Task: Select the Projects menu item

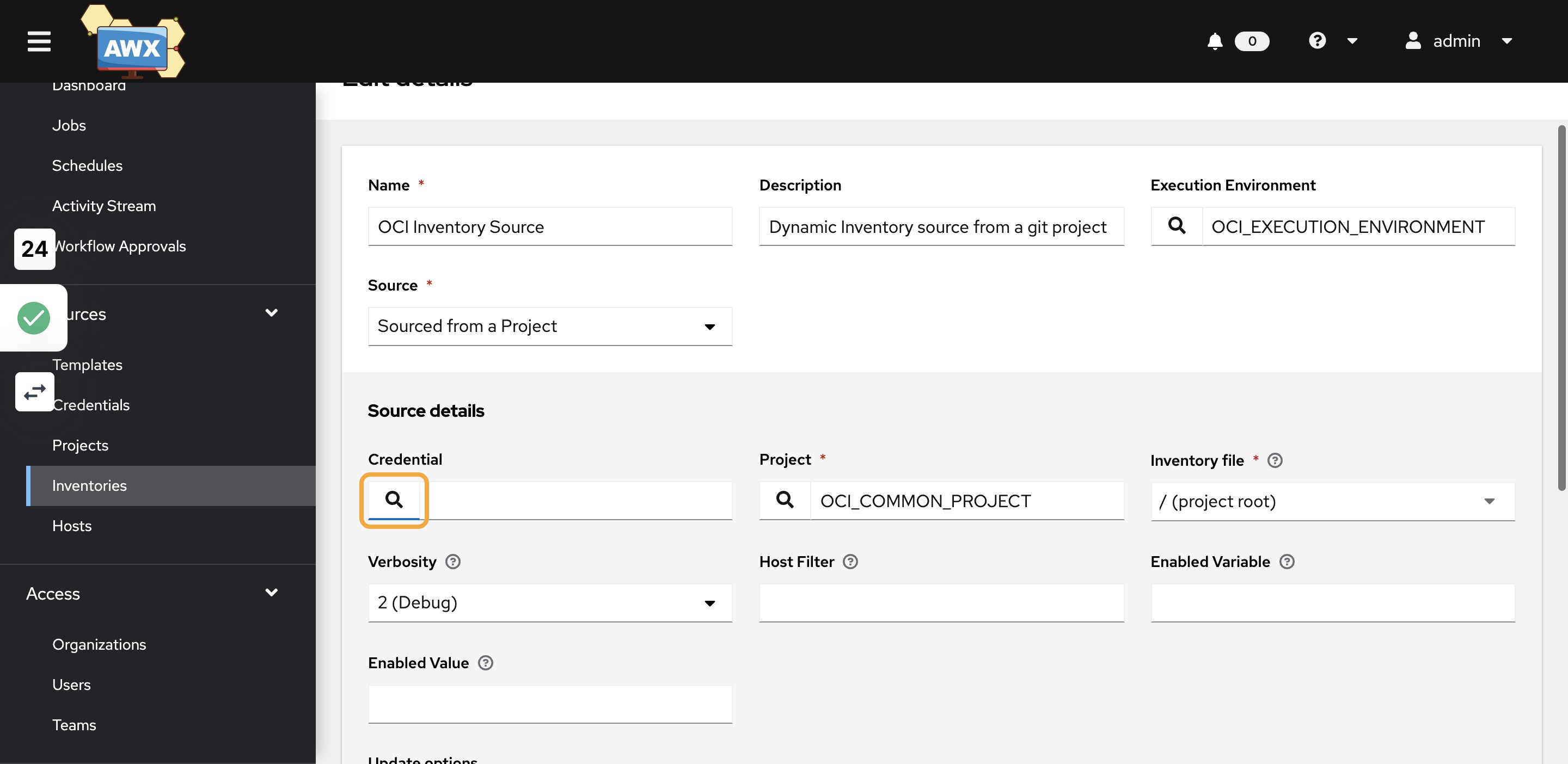Action: tap(80, 445)
